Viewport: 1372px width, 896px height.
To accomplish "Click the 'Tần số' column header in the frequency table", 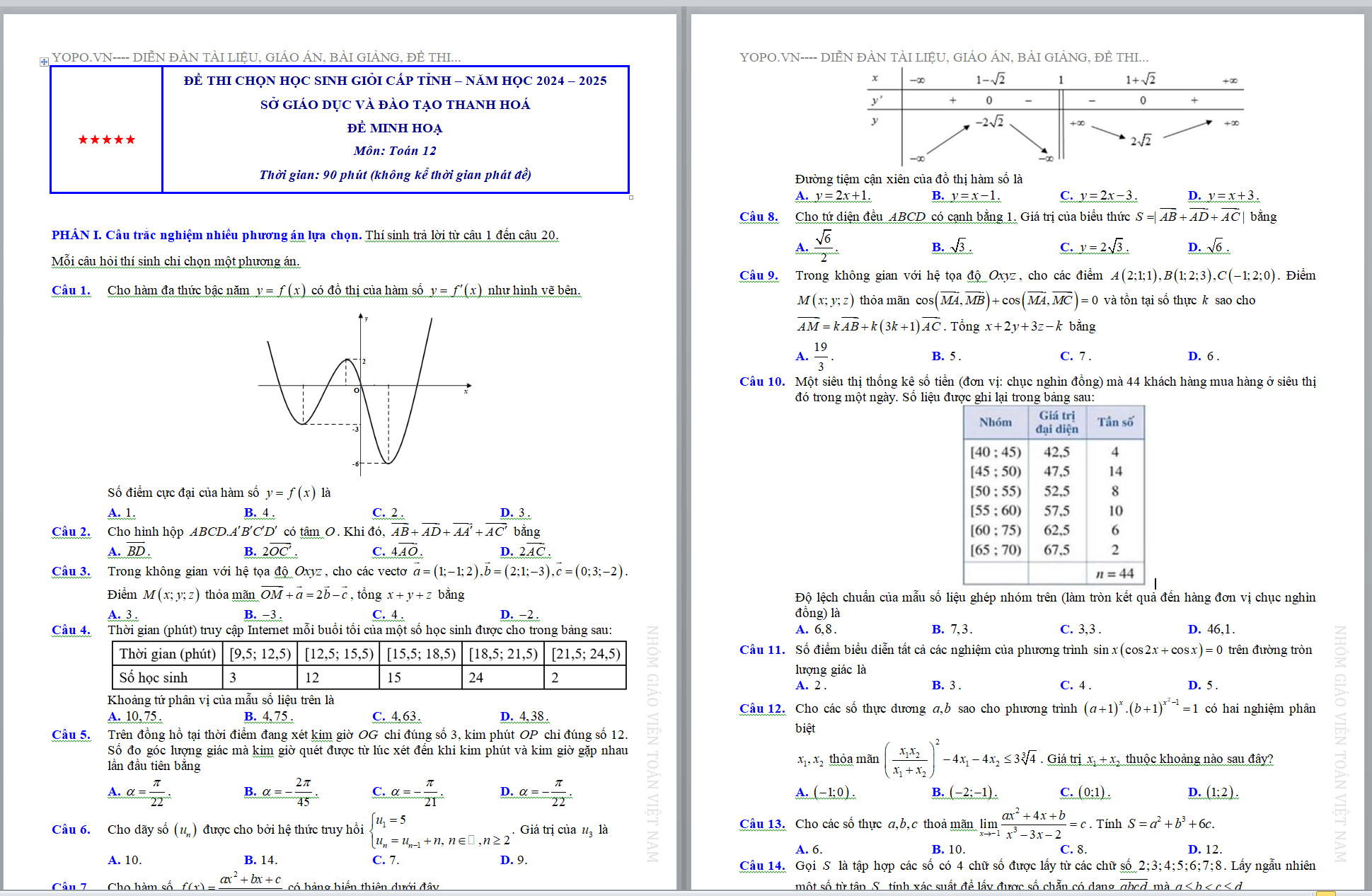I will click(1115, 422).
